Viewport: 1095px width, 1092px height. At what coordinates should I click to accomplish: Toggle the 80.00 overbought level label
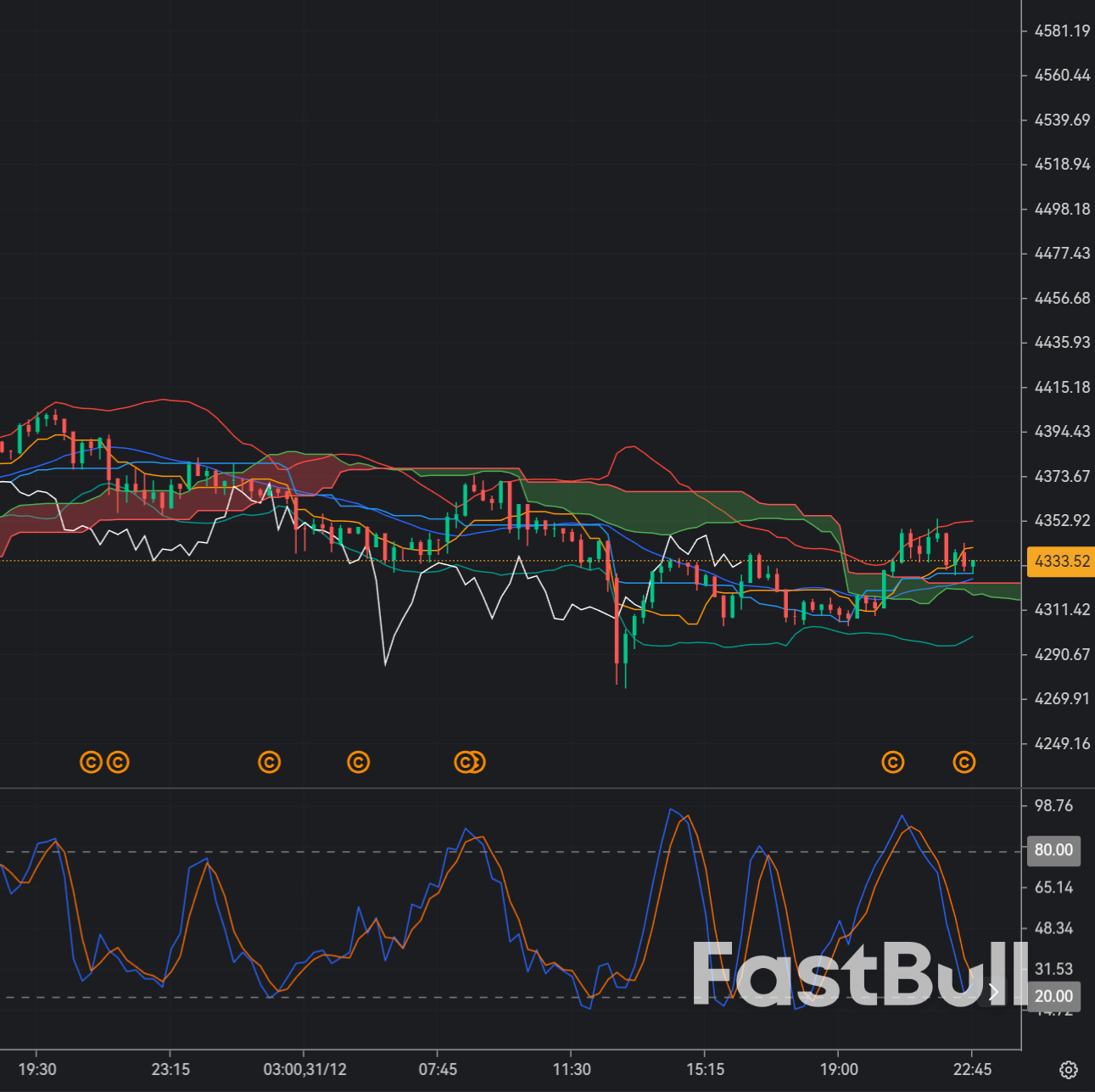(1053, 849)
